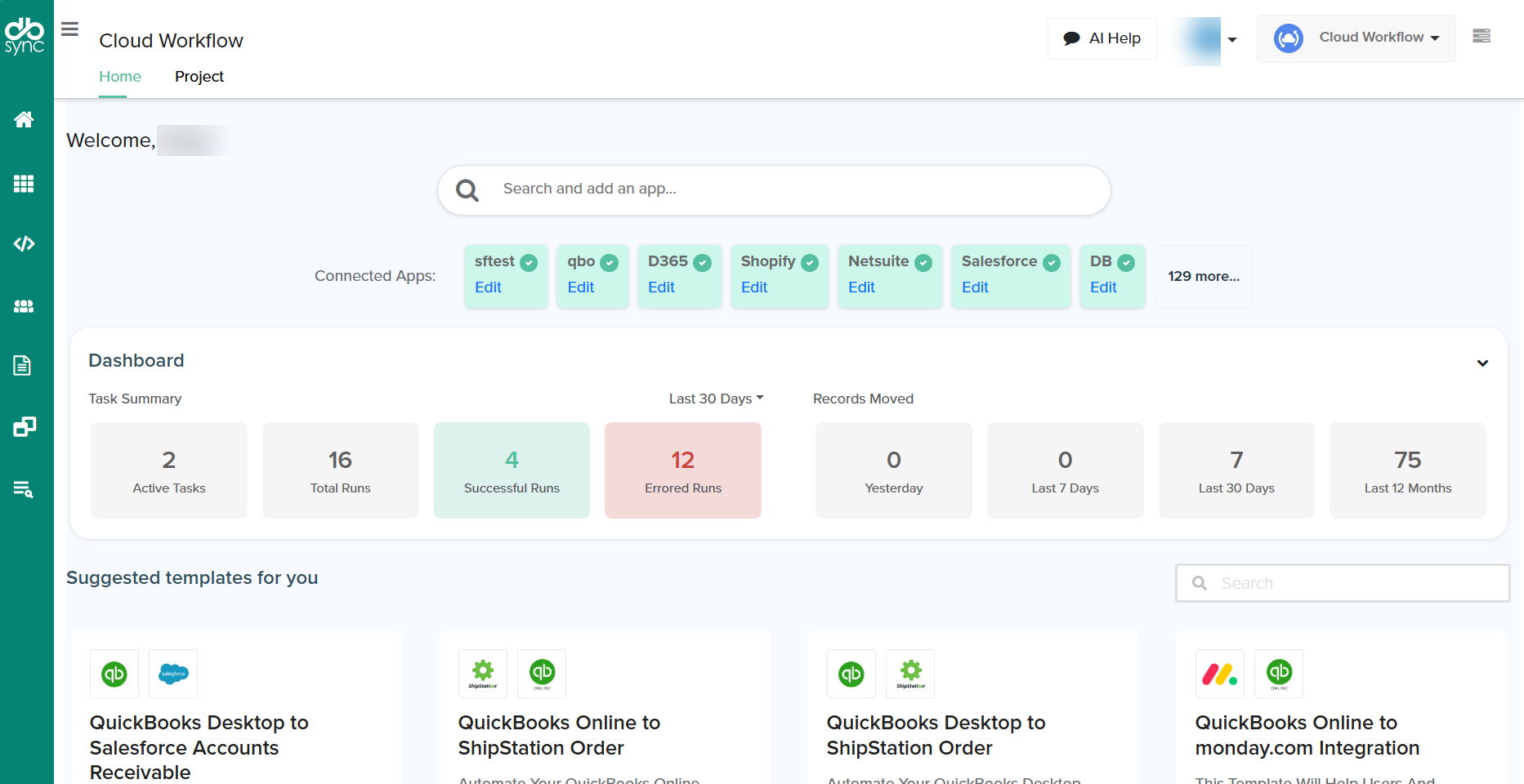Click the document icon in the sidebar

23,365
